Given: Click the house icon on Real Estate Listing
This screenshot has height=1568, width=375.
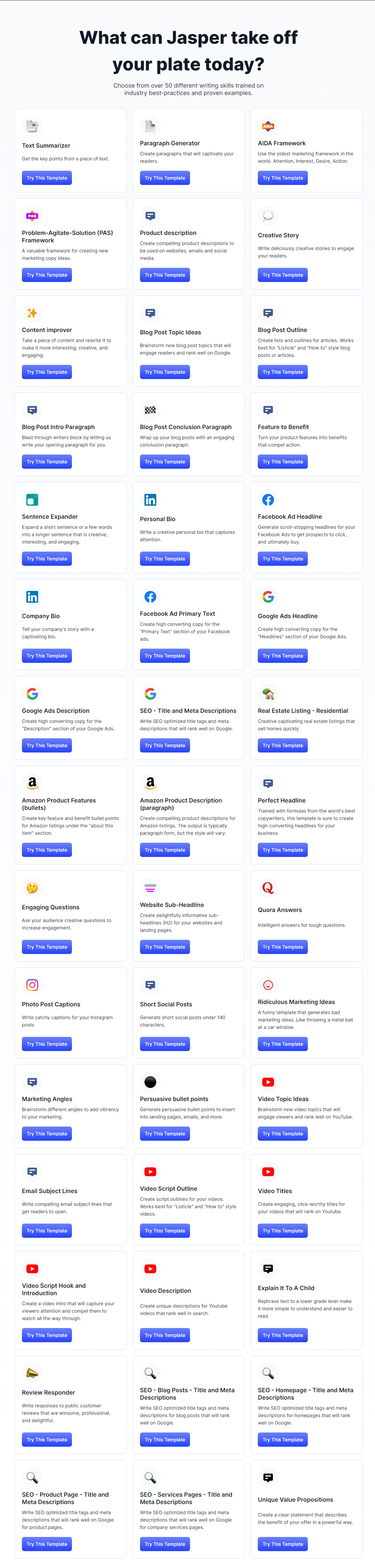Looking at the screenshot, I should [x=268, y=694].
